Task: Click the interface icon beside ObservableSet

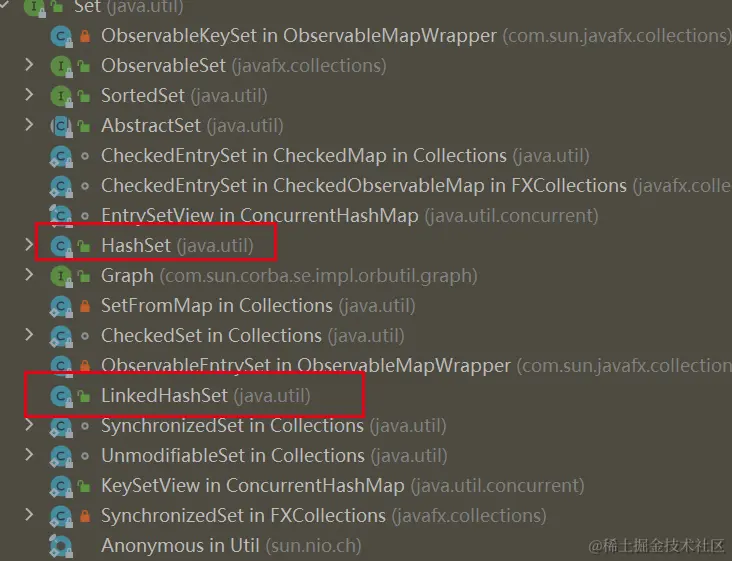Action: pyautogui.click(x=61, y=66)
